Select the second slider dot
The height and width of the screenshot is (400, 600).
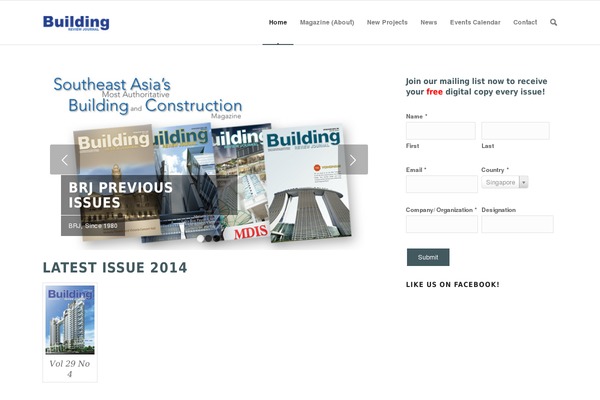click(x=209, y=238)
